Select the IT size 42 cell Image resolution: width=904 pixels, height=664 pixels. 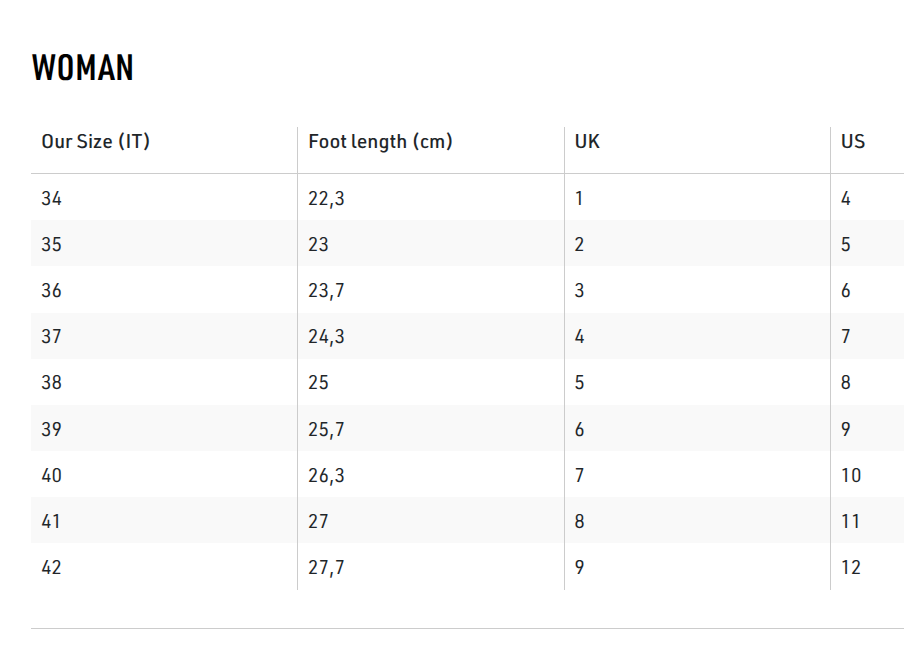tap(52, 567)
